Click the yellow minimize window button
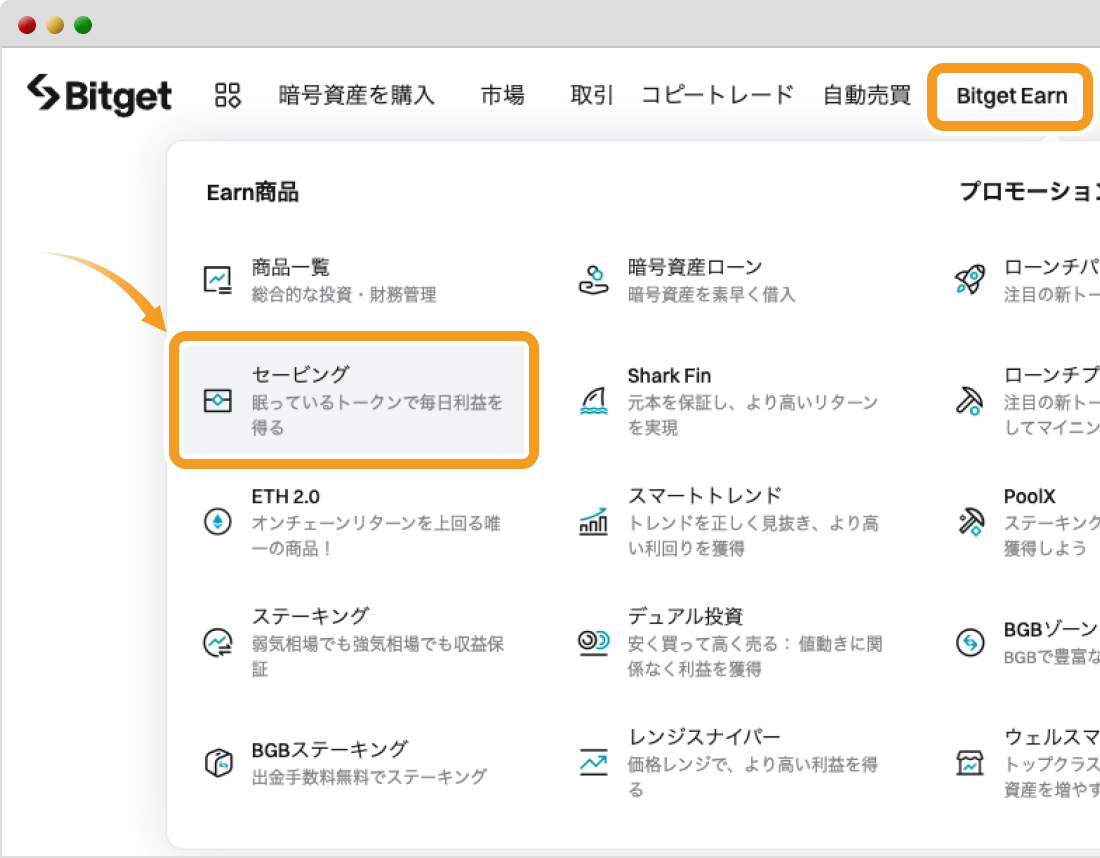This screenshot has height=858, width=1100. (x=55, y=25)
